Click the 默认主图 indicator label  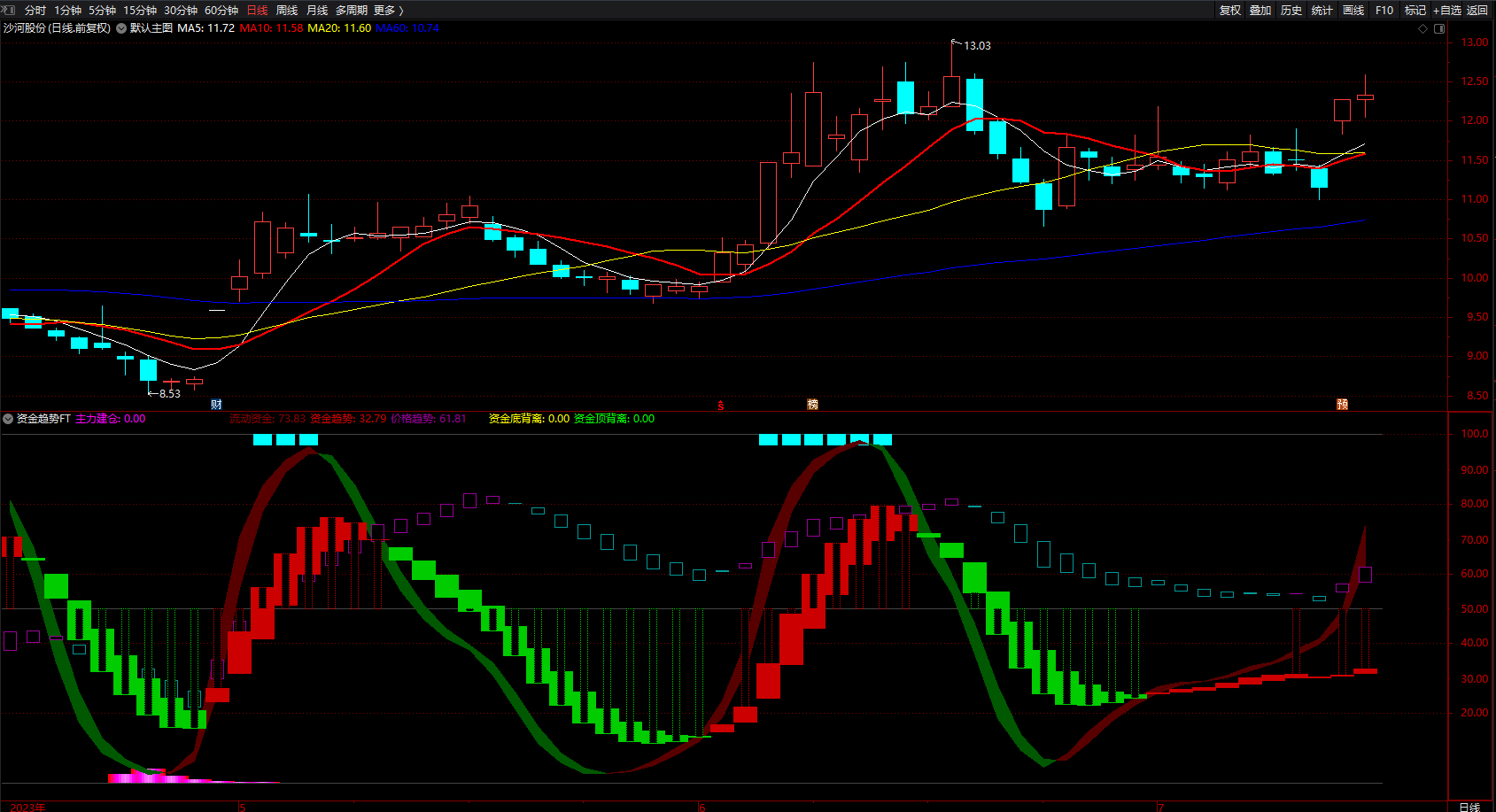point(151,28)
